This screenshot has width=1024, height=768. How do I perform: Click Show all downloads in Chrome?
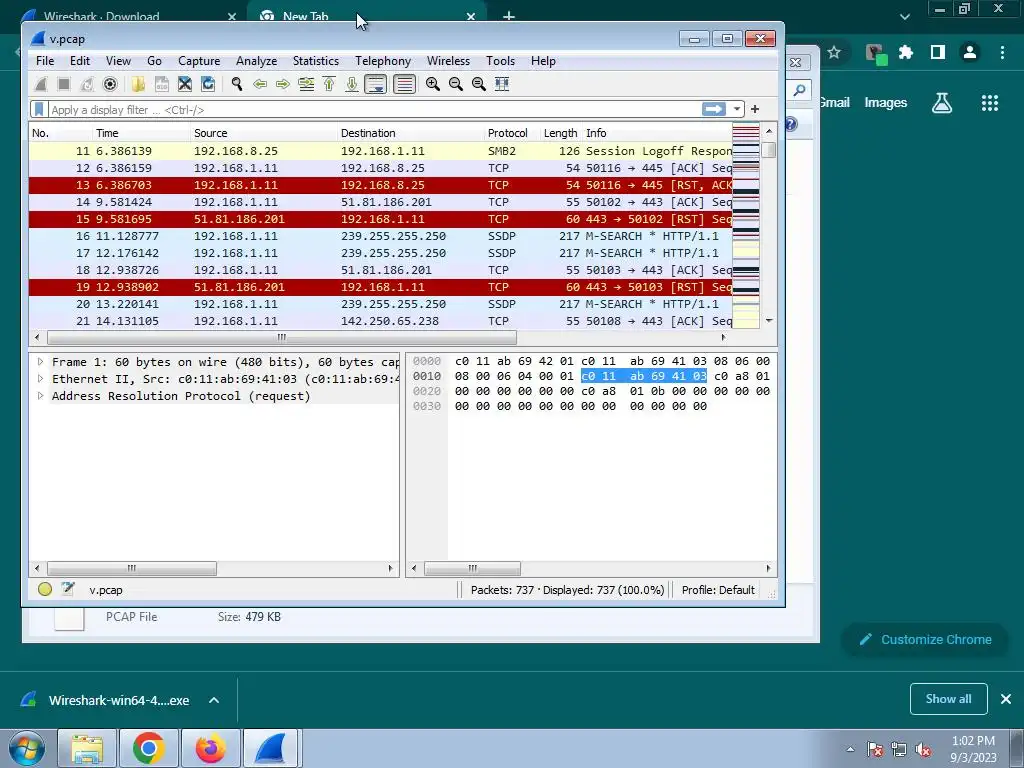point(948,699)
